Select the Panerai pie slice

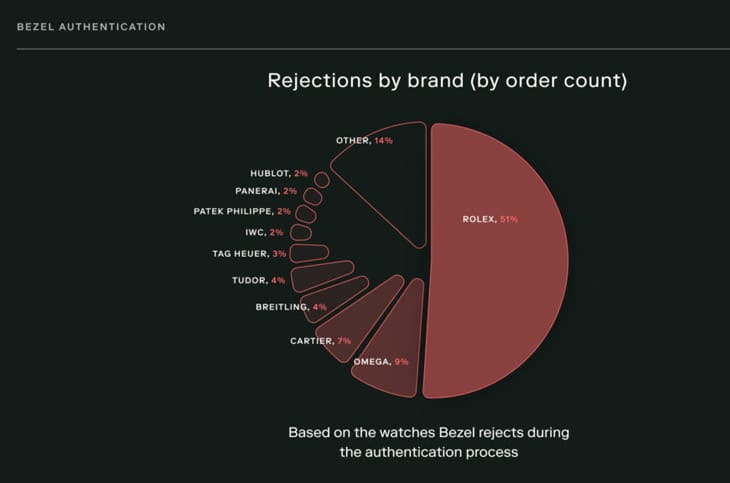(x=312, y=196)
